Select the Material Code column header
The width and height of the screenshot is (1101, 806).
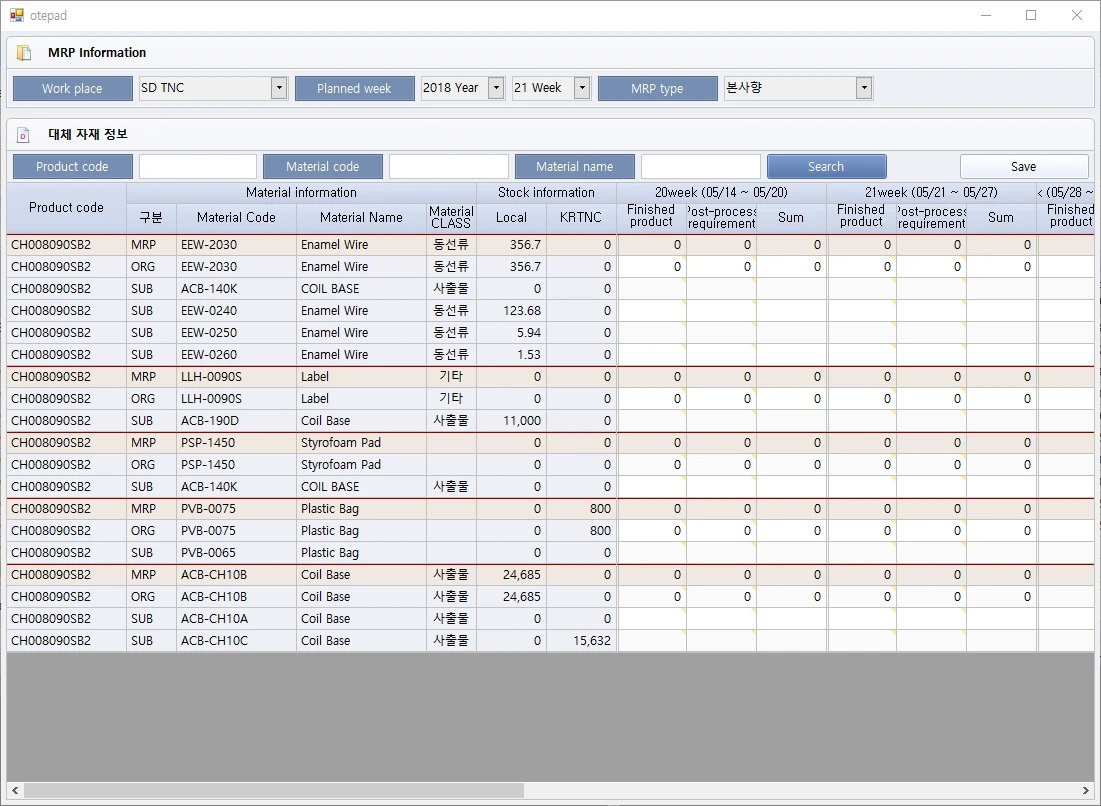coord(237,218)
